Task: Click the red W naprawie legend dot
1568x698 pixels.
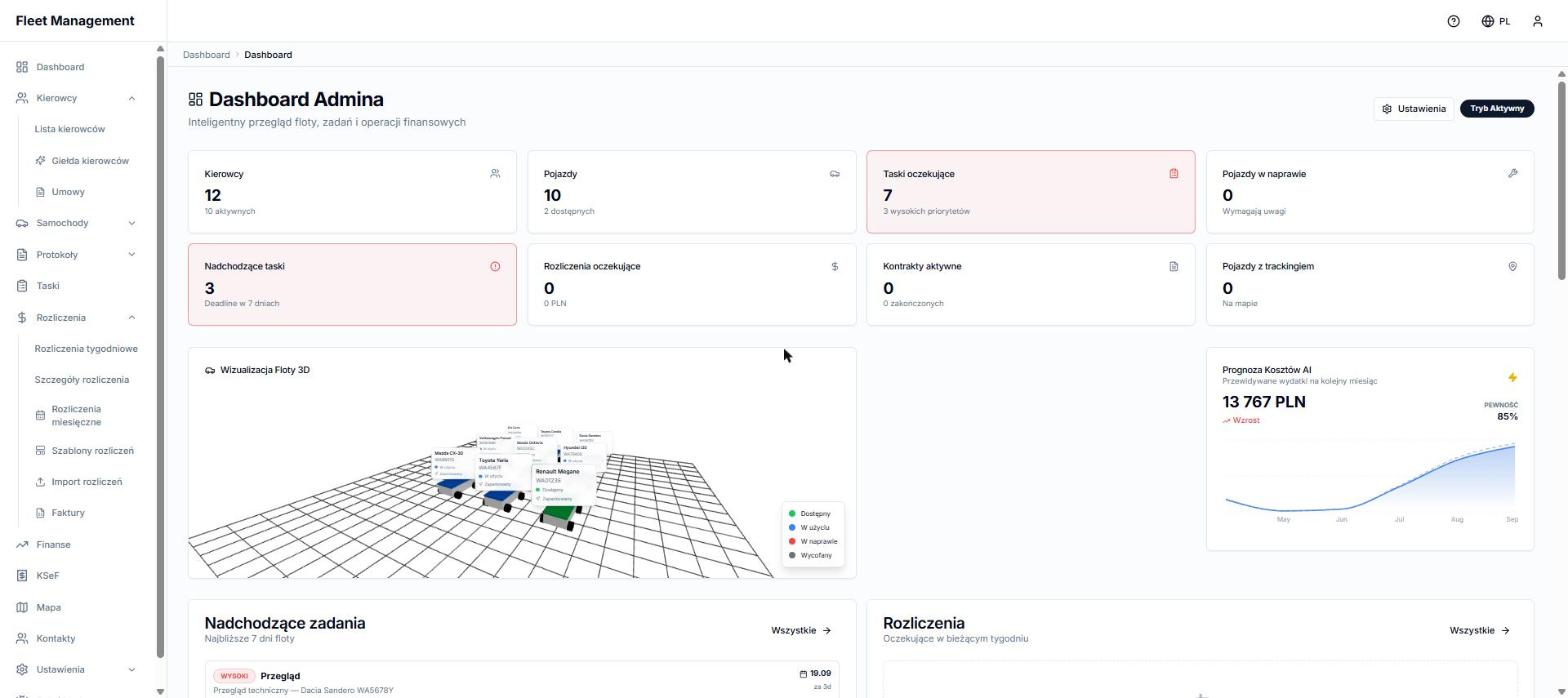Action: pos(792,541)
